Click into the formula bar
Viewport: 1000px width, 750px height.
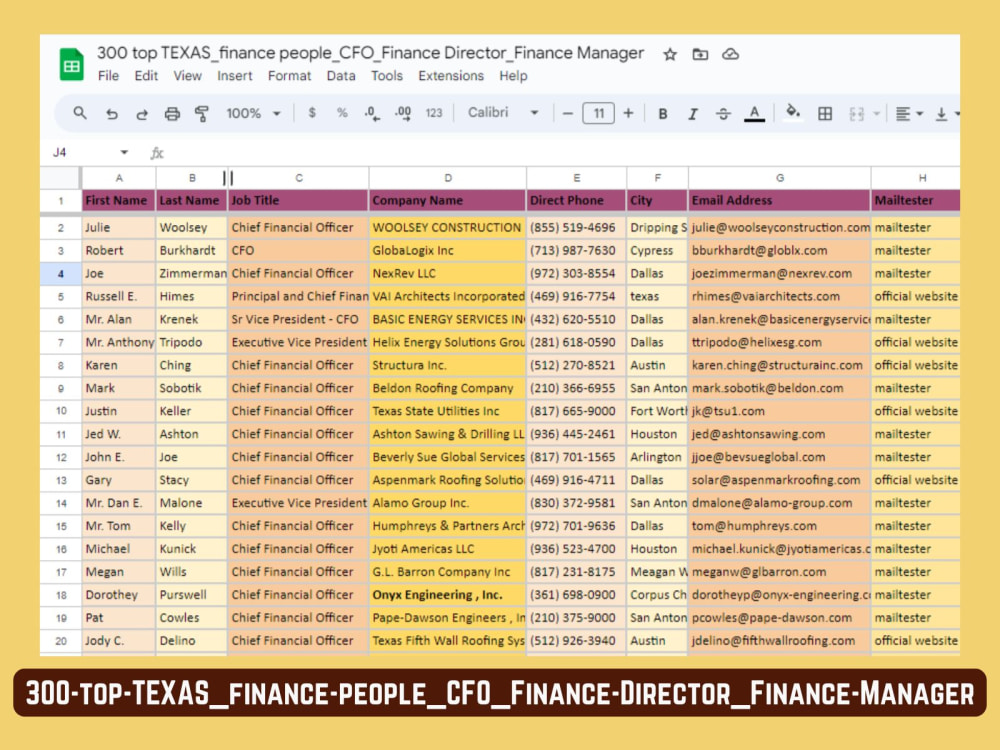click(x=561, y=152)
